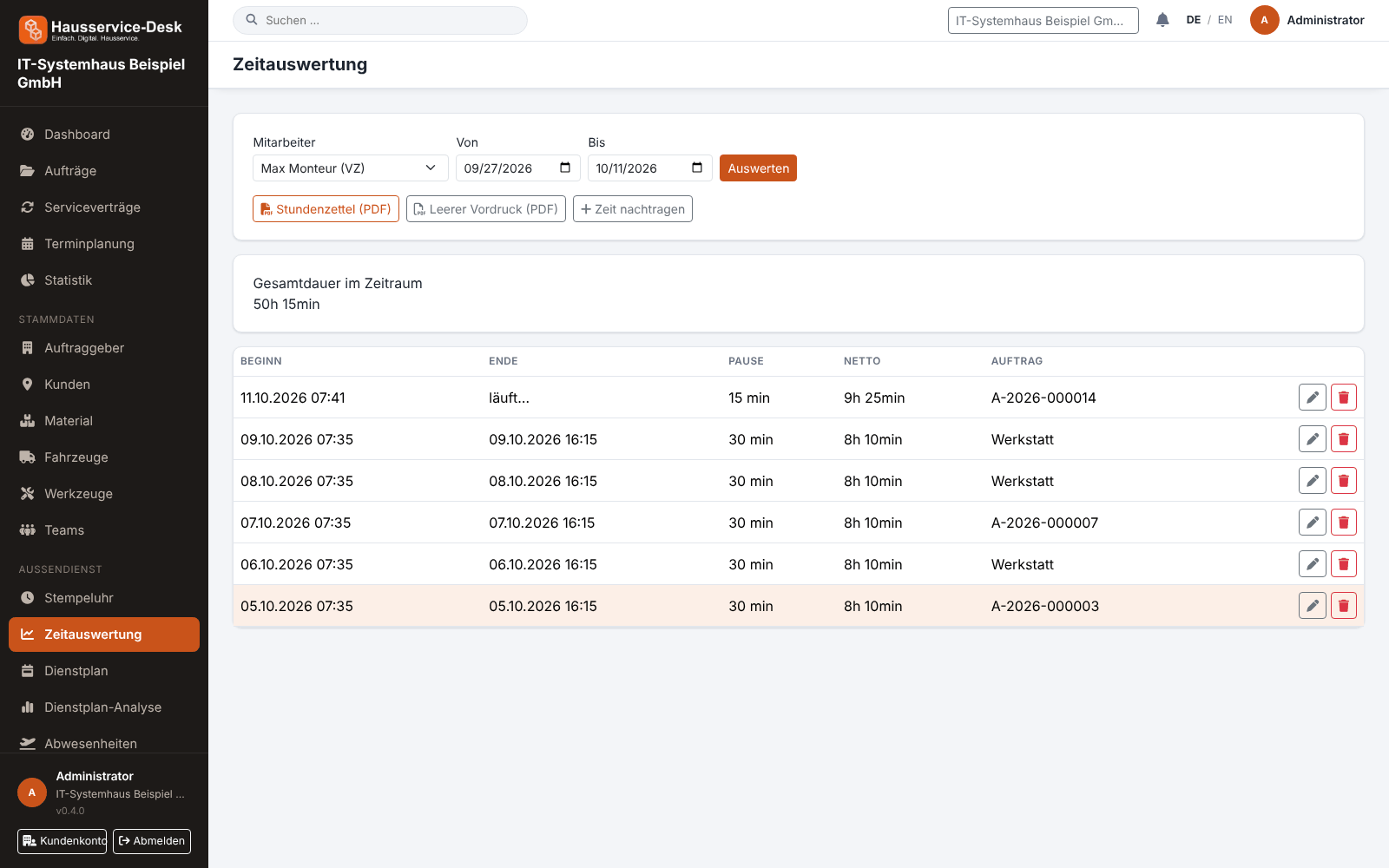Edit the A-2026-000007 time entry
Screen dimensions: 1389x868
tap(1313, 523)
